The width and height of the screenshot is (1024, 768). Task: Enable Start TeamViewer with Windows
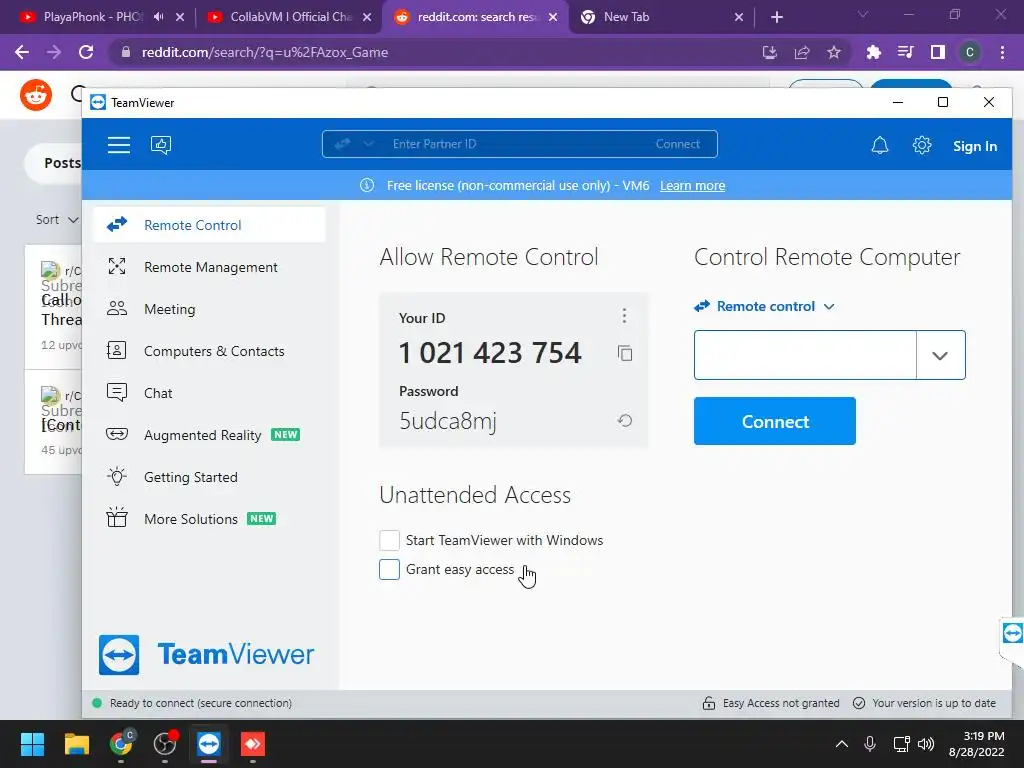click(389, 541)
